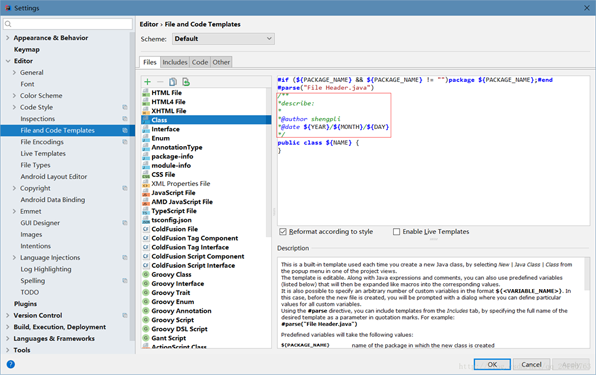Expand Appearance & Behavior section
The width and height of the screenshot is (596, 375).
(8, 38)
